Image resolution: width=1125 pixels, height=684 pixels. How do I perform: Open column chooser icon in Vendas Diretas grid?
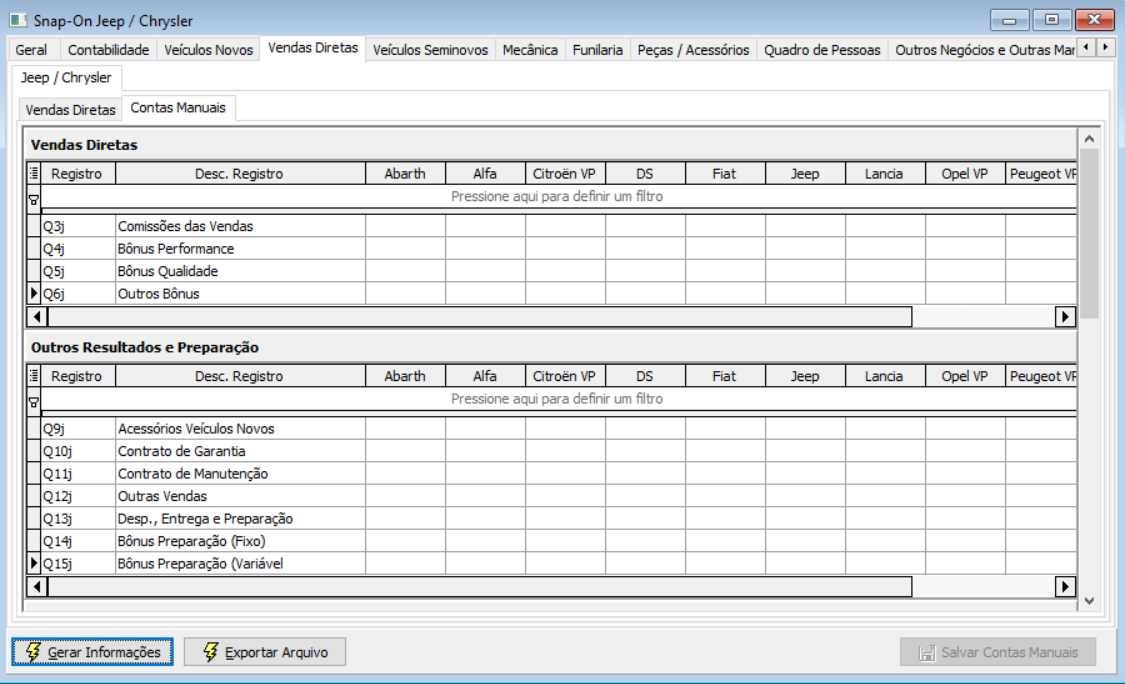point(34,173)
